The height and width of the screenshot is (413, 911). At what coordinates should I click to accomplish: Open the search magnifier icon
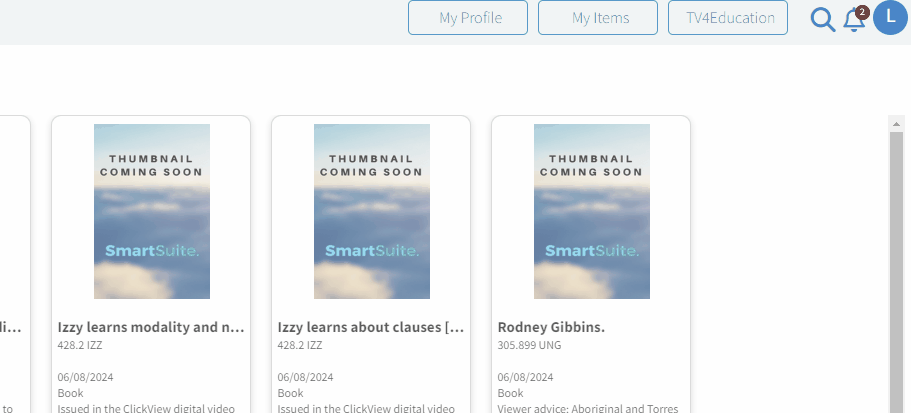(x=823, y=19)
